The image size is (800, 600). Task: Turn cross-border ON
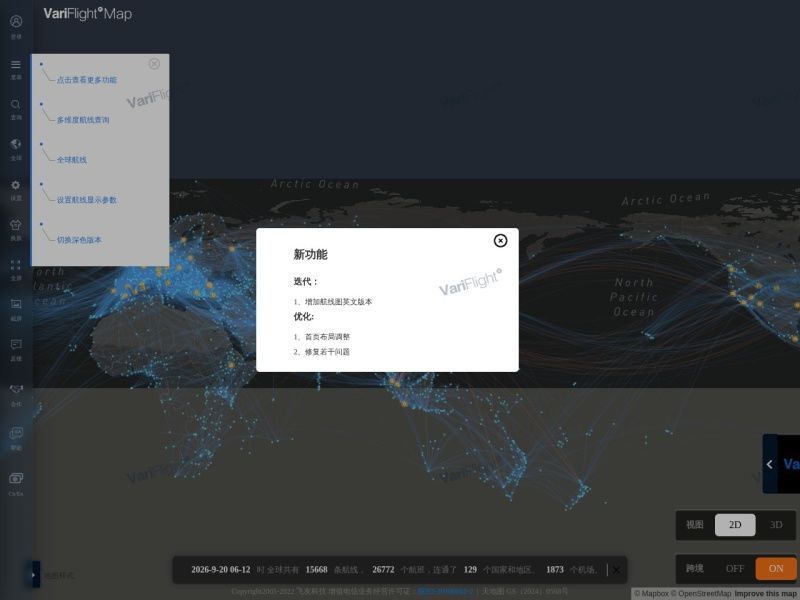pyautogui.click(x=776, y=569)
